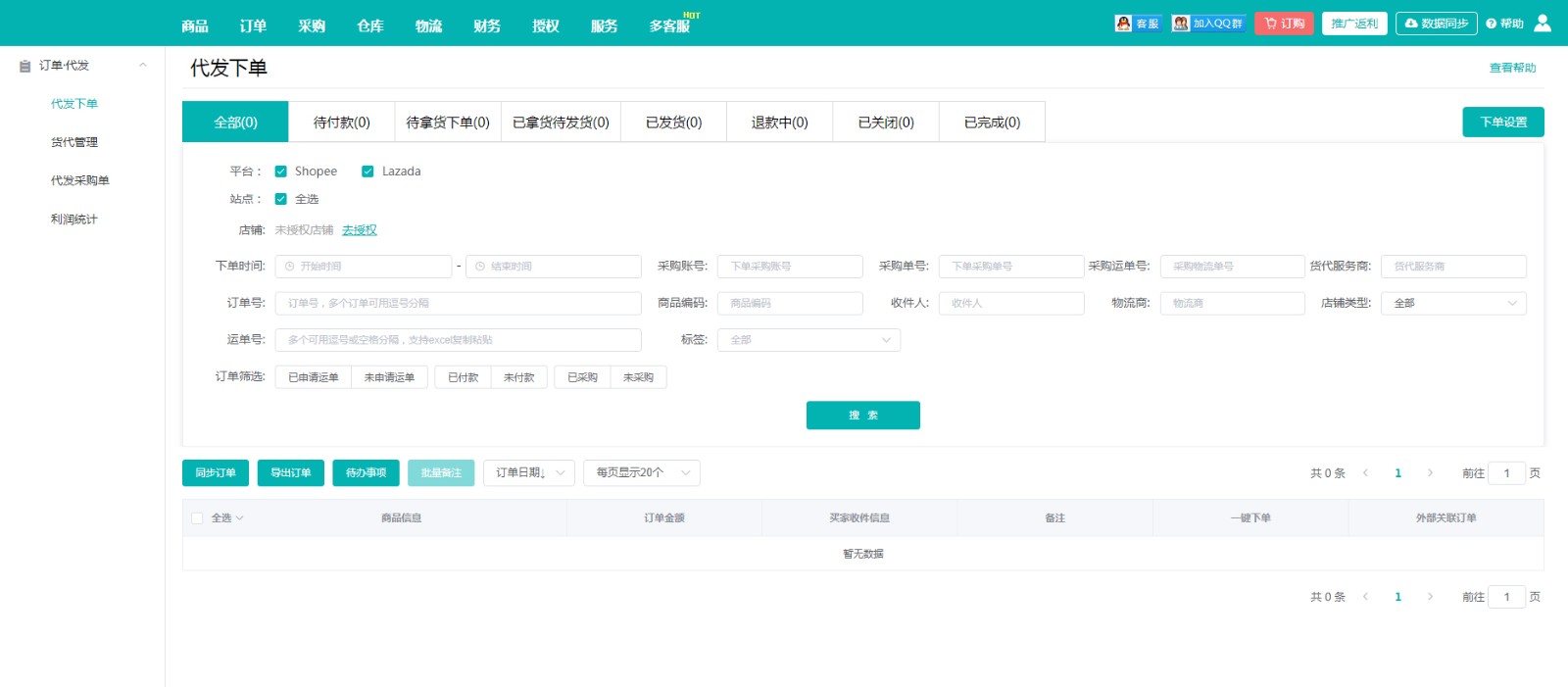
Task: Switch to the 已完成(0) tab
Action: click(x=992, y=123)
